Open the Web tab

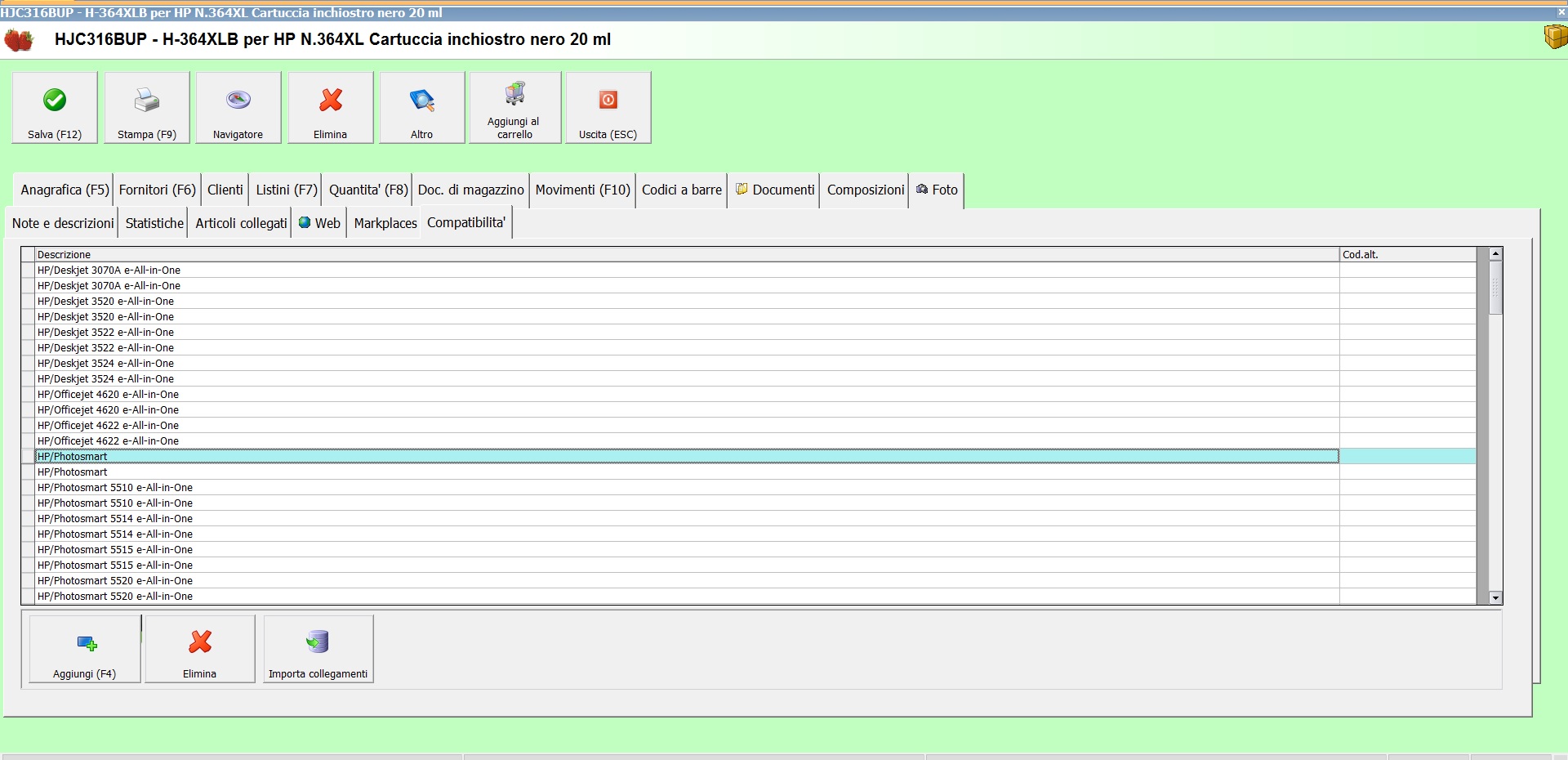319,223
